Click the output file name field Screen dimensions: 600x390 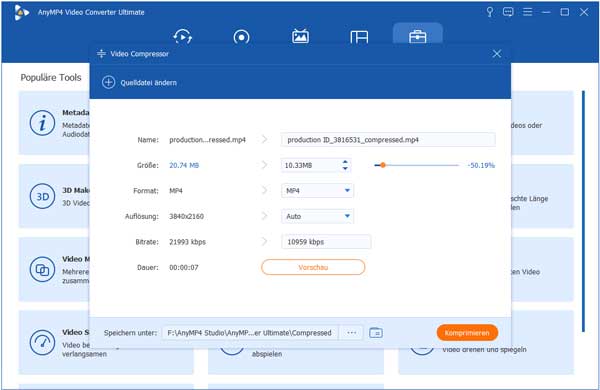coord(388,140)
